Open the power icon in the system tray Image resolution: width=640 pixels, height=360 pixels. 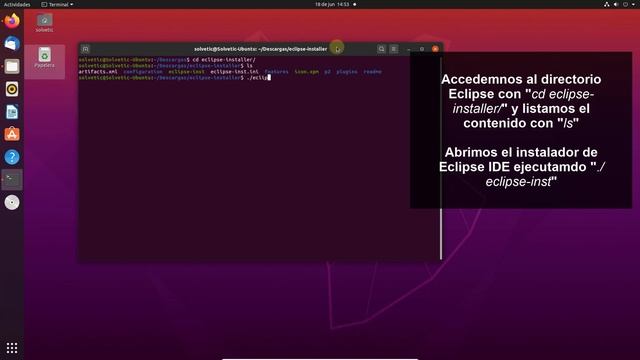pos(625,4)
